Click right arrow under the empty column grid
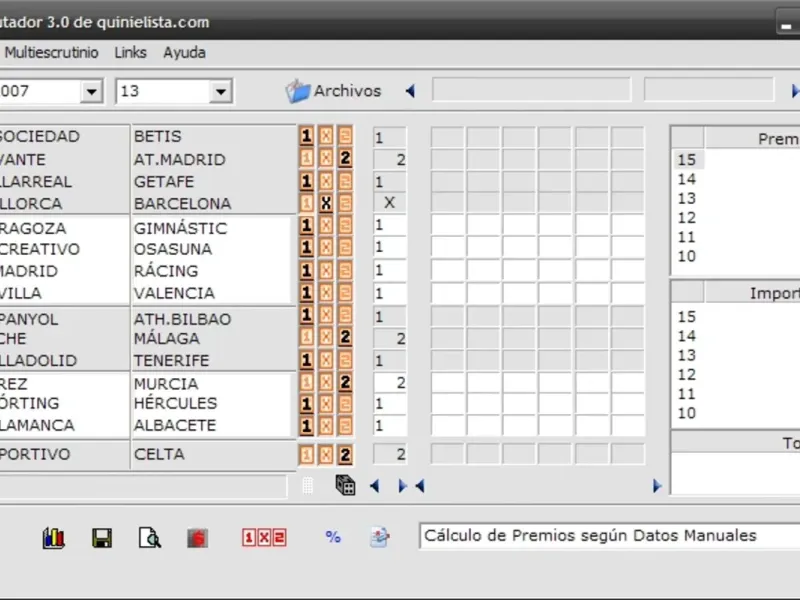This screenshot has height=600, width=800. tap(657, 486)
